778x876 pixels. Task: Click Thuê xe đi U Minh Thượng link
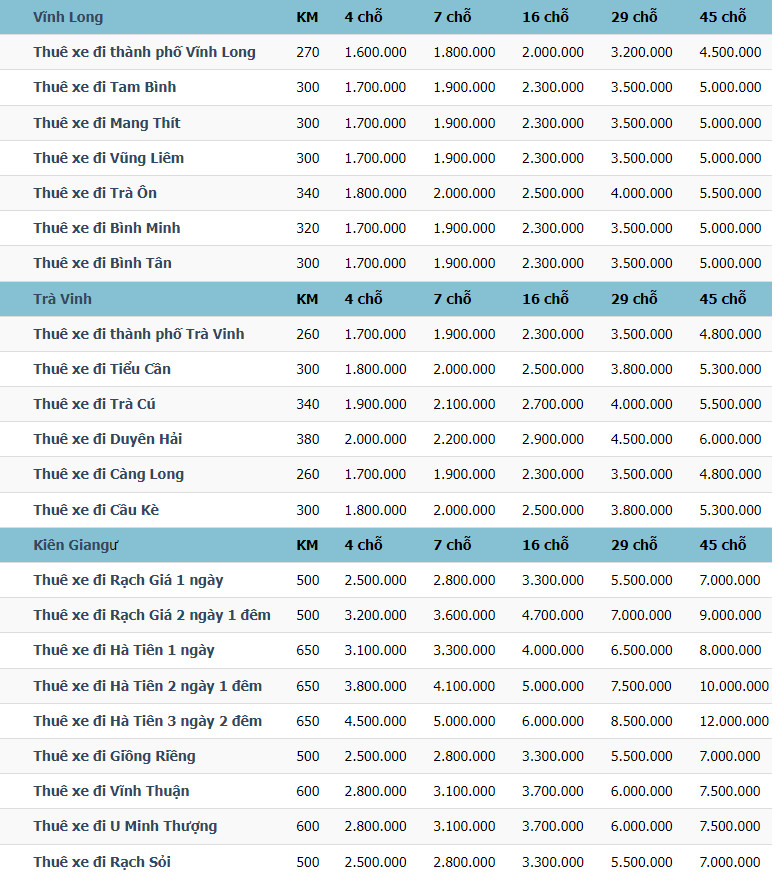tap(125, 826)
